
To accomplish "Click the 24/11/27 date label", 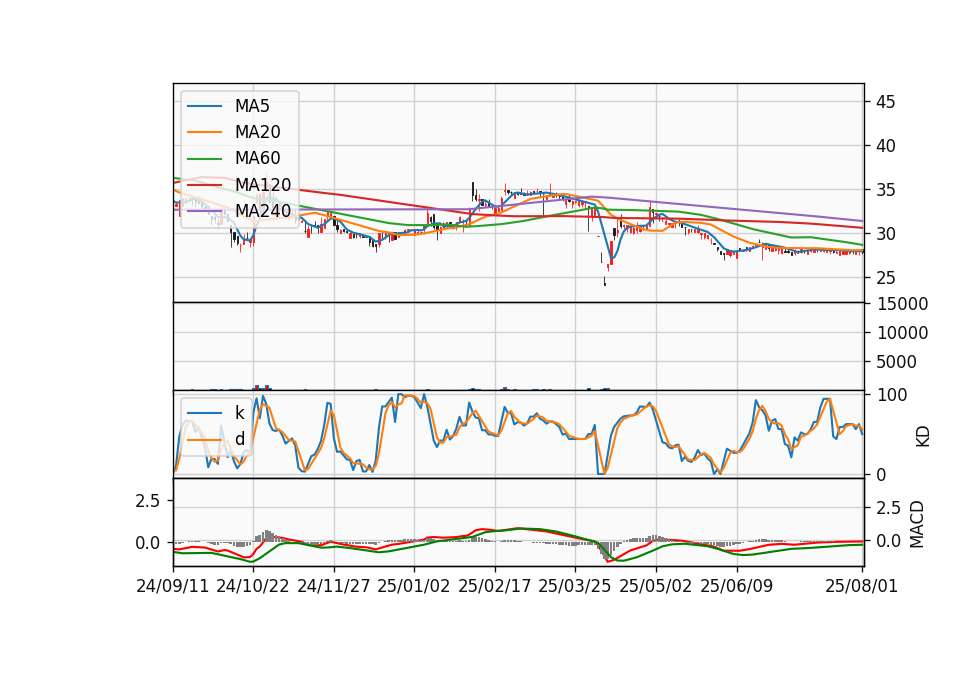I will point(334,586).
